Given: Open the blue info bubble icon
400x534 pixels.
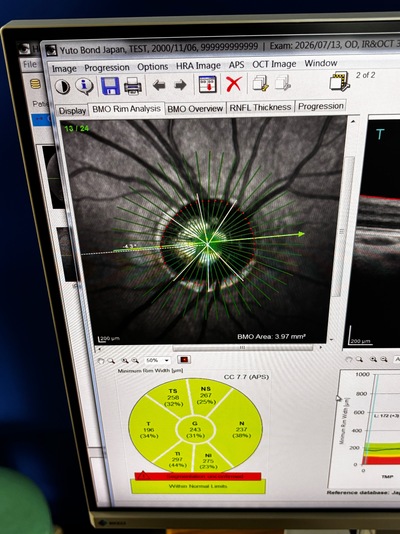Looking at the screenshot, I should tap(84, 86).
